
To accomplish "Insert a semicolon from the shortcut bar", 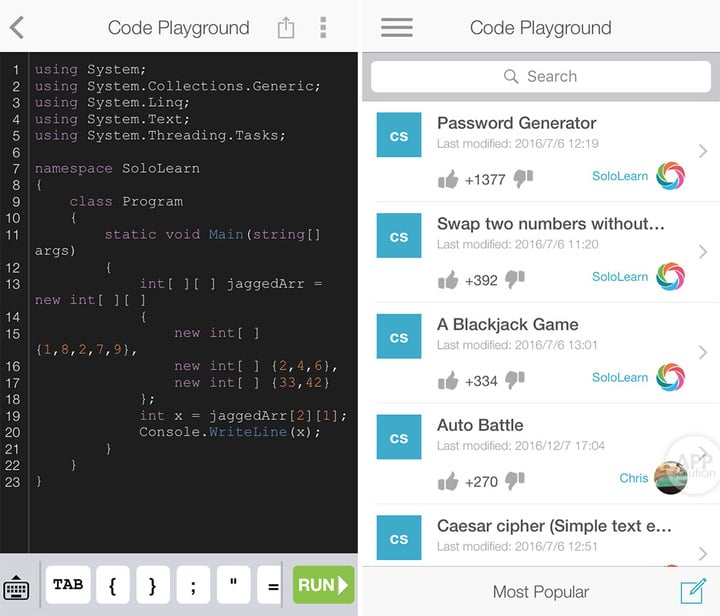I will [x=193, y=585].
